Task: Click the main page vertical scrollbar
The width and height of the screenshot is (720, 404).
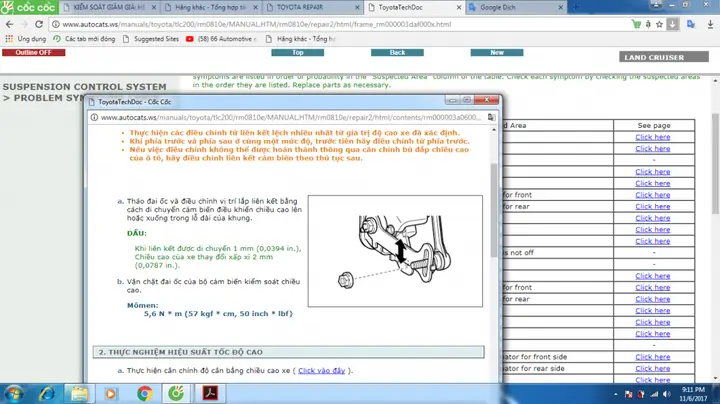Action: (715, 163)
